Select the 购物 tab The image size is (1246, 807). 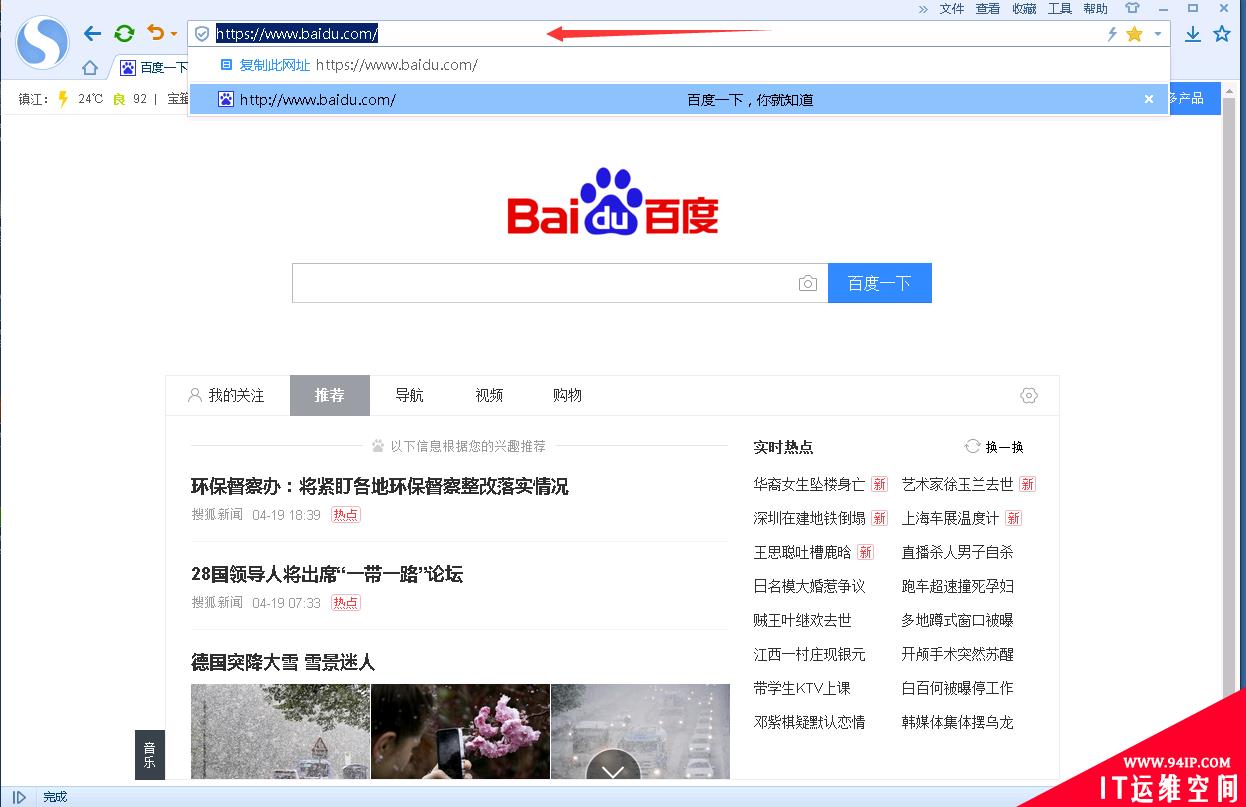(567, 395)
